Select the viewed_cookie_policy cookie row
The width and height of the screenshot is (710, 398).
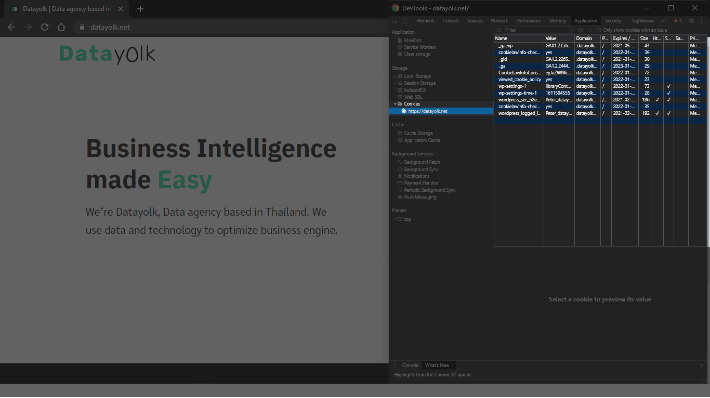pos(600,80)
